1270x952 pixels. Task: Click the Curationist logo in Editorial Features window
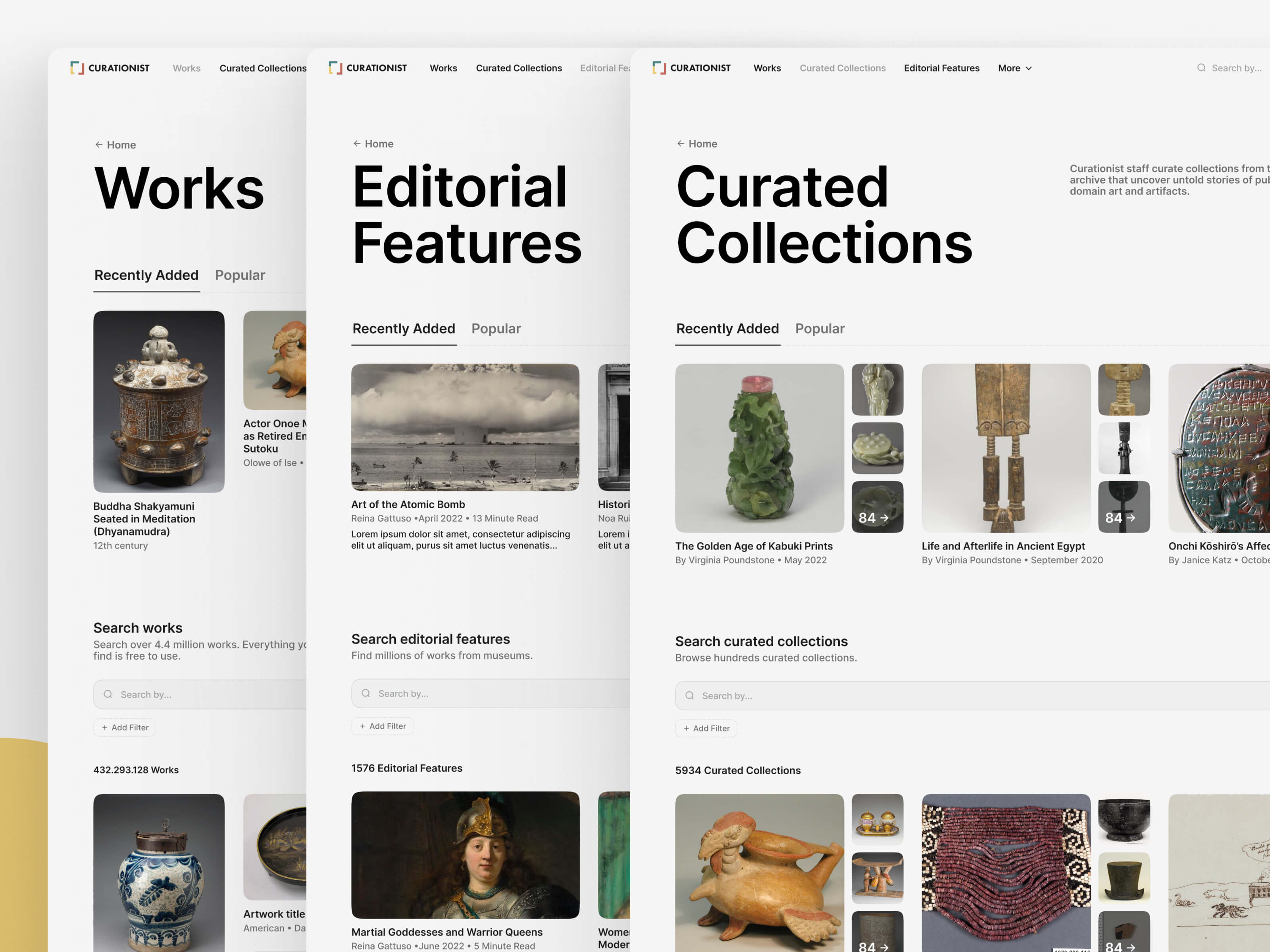pos(368,68)
